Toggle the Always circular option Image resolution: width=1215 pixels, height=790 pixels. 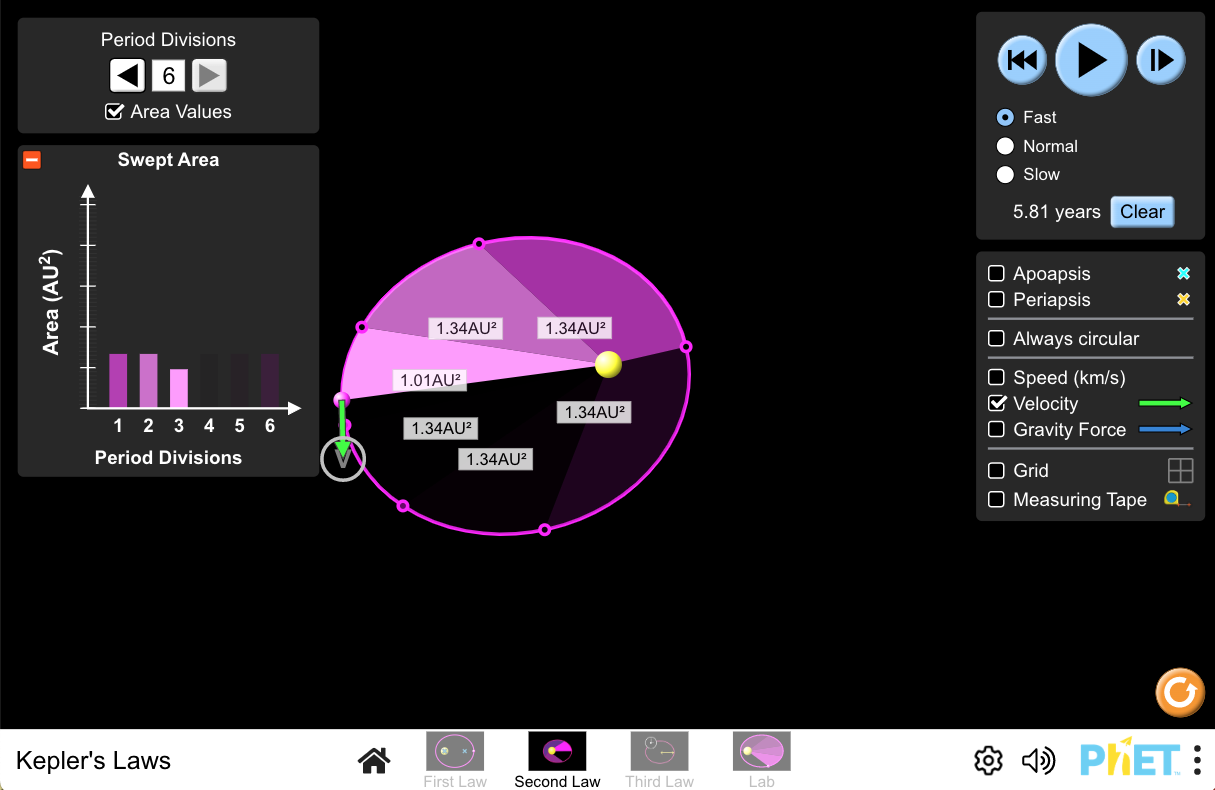[996, 339]
